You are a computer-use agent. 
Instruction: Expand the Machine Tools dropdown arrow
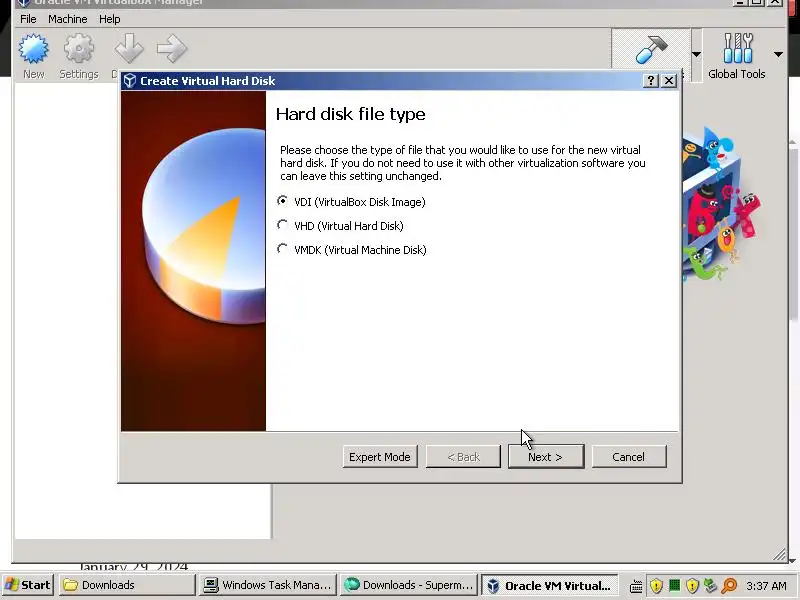click(x=696, y=54)
